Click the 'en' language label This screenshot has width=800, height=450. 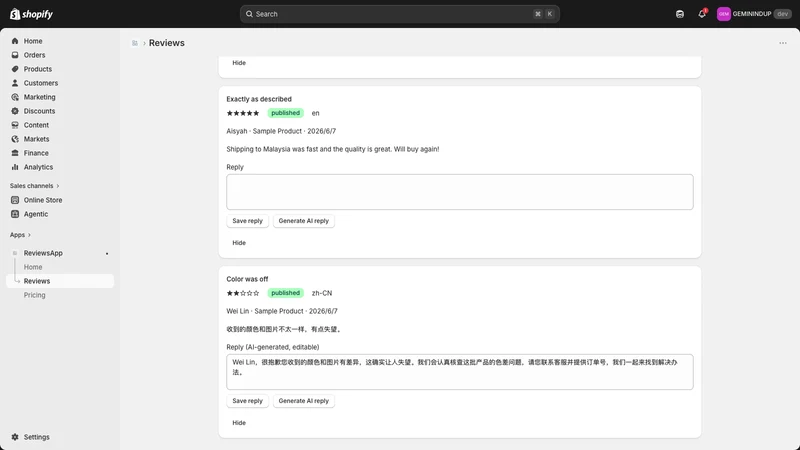click(x=315, y=113)
